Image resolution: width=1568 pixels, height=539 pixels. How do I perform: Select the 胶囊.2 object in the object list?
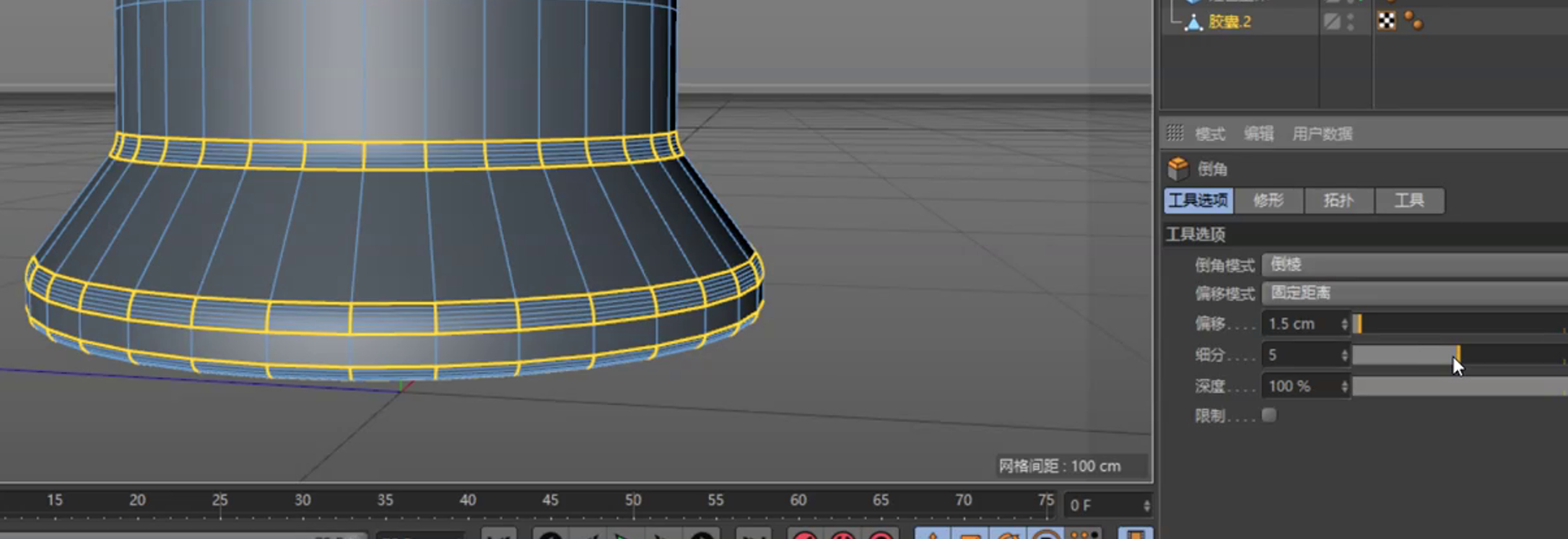[1230, 22]
